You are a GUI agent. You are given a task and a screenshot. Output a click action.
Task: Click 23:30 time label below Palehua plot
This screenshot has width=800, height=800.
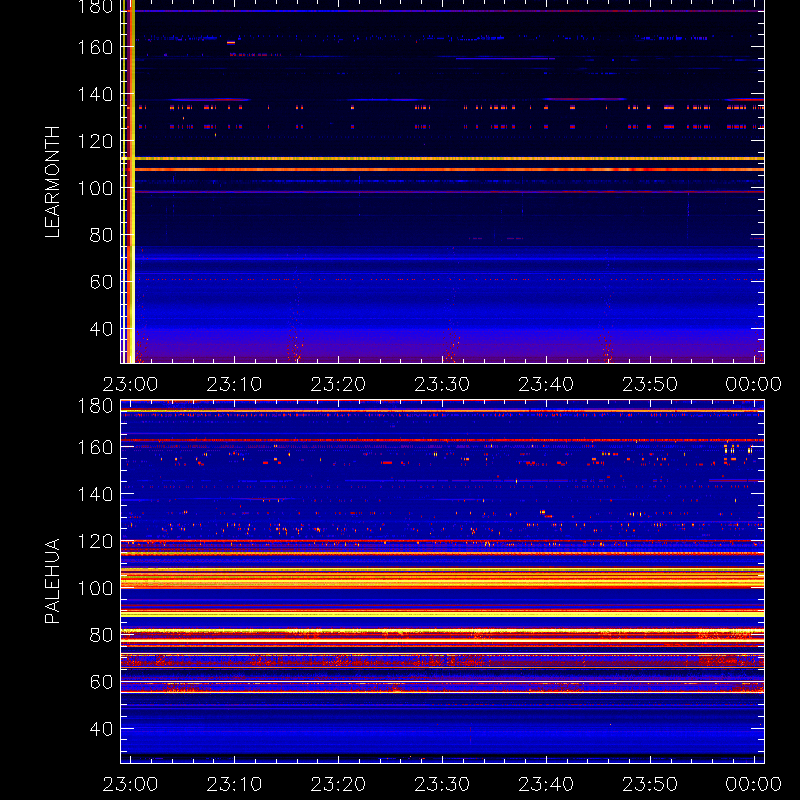pos(442,784)
